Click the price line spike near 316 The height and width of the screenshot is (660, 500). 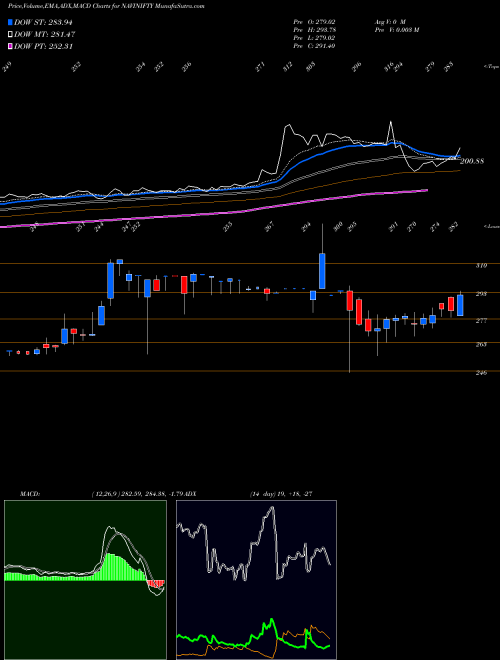click(391, 123)
